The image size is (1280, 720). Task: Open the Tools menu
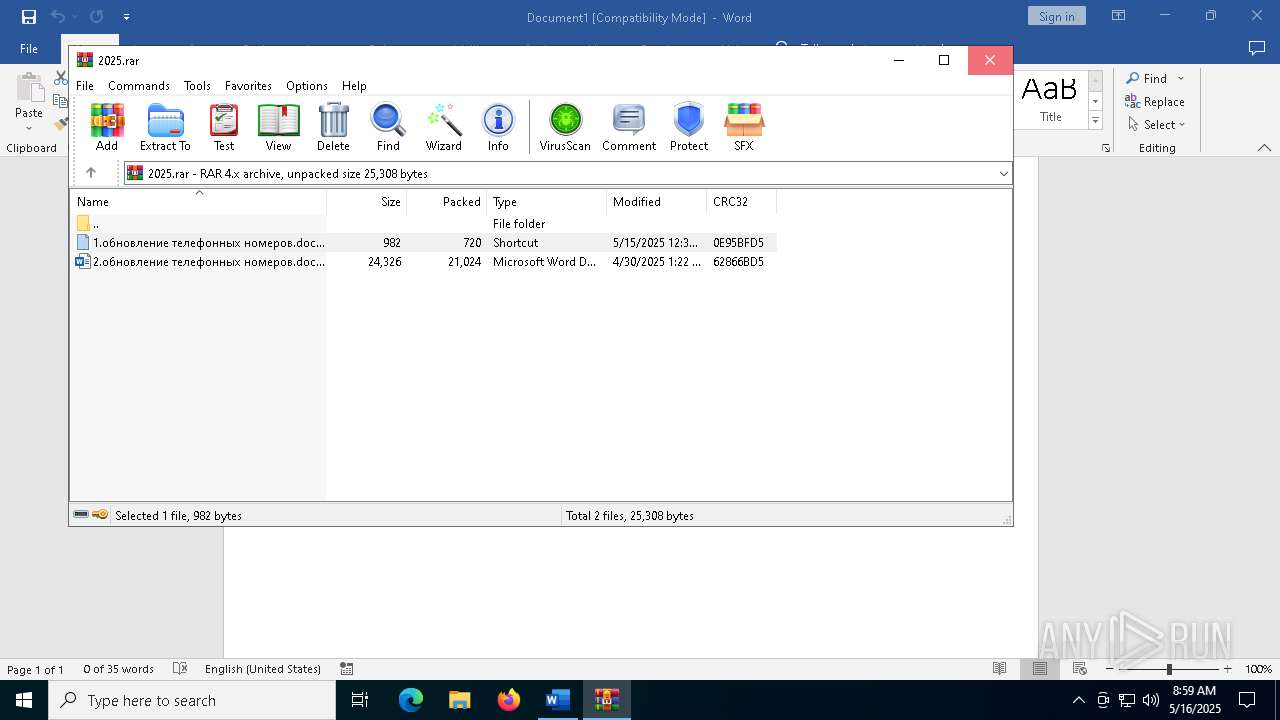(197, 86)
